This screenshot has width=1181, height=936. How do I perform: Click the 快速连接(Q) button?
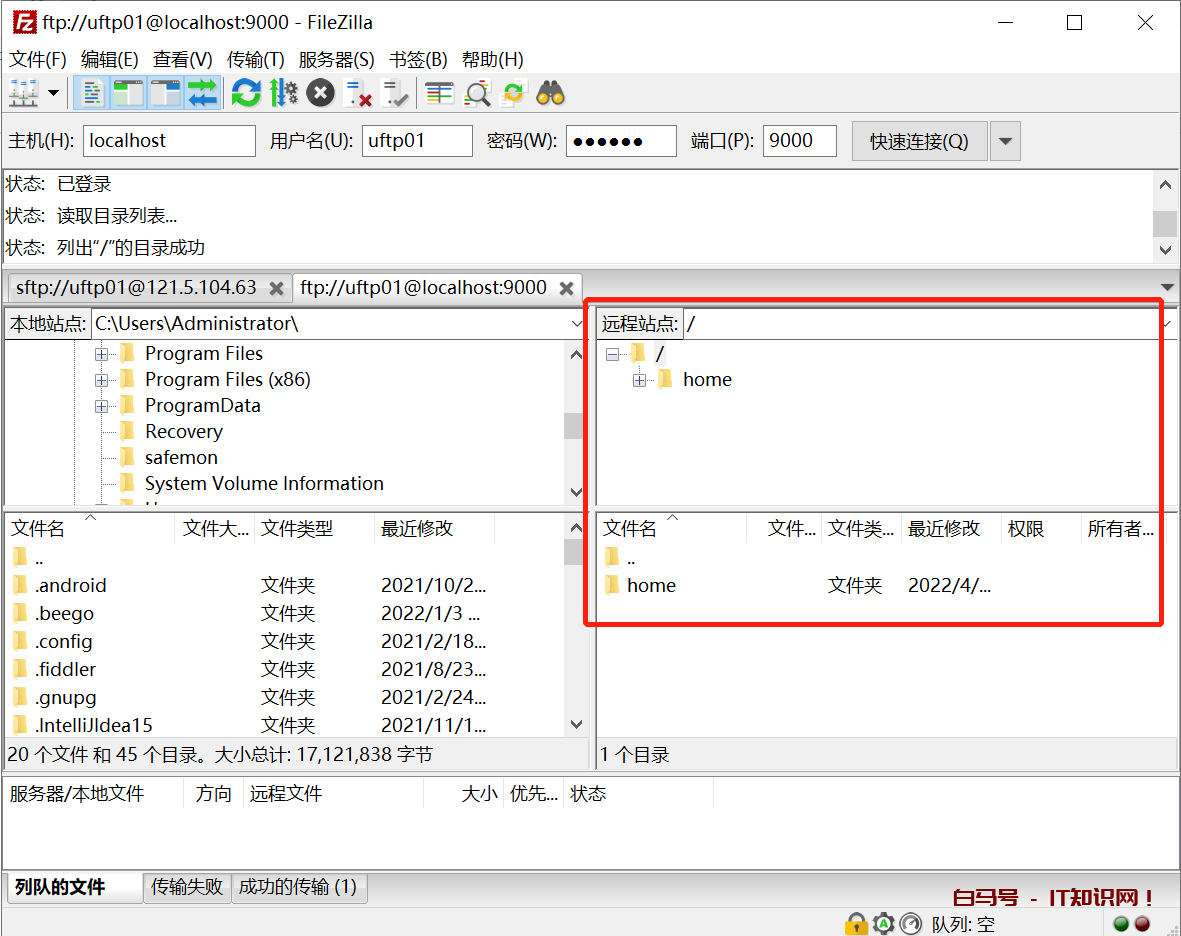point(919,141)
